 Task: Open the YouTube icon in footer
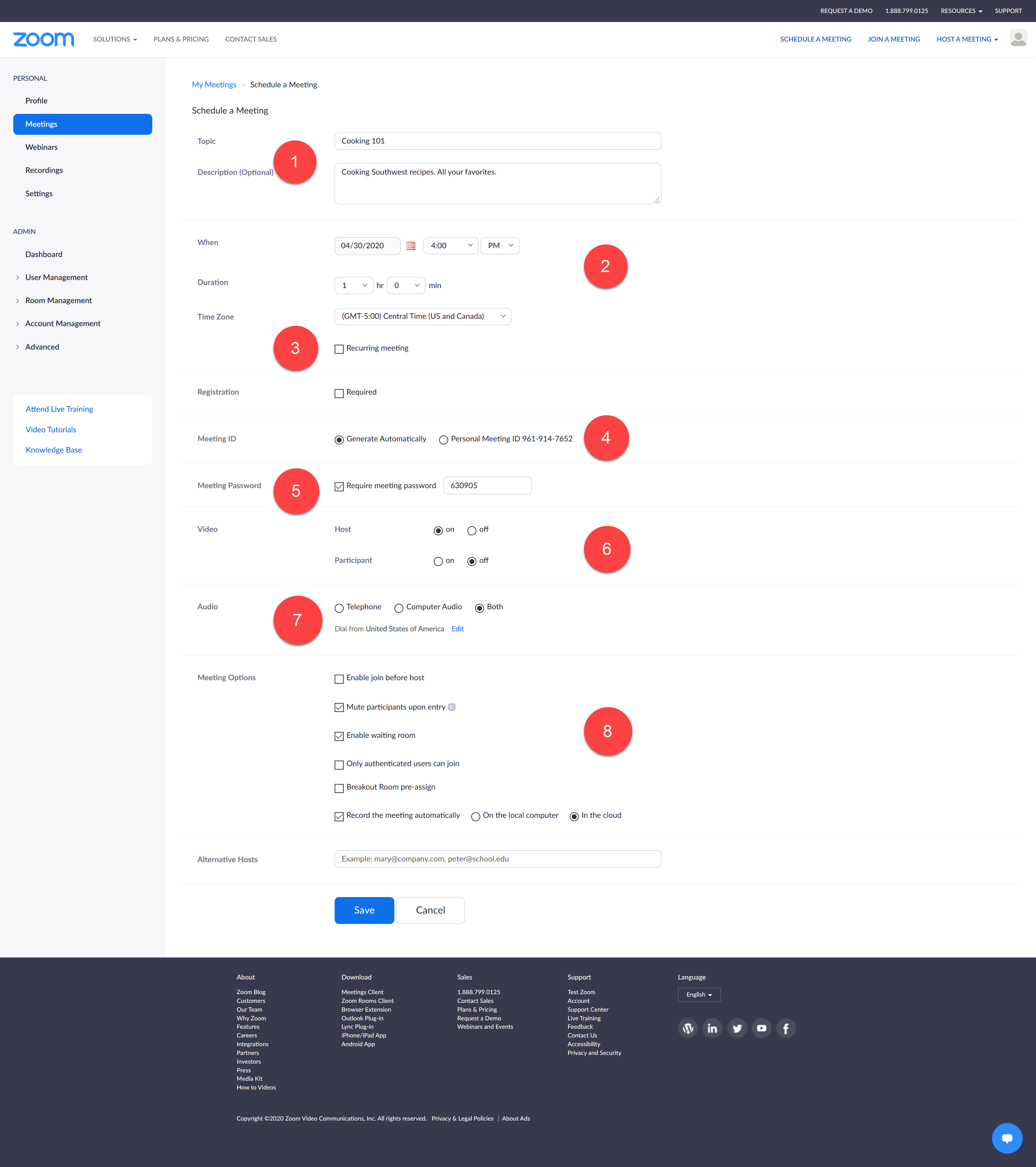[x=761, y=1028]
